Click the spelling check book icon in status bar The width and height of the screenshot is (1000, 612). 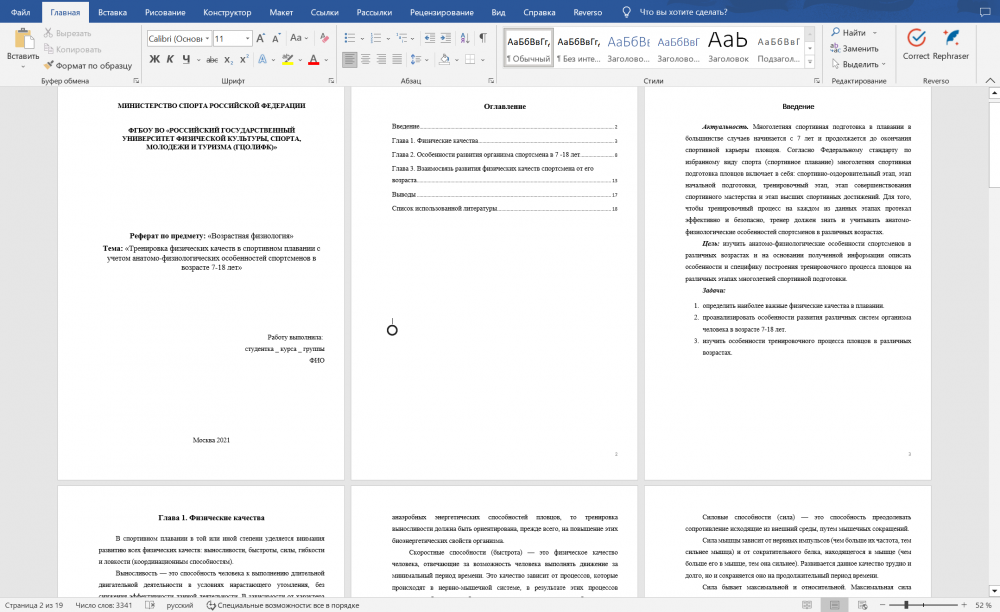click(x=150, y=605)
